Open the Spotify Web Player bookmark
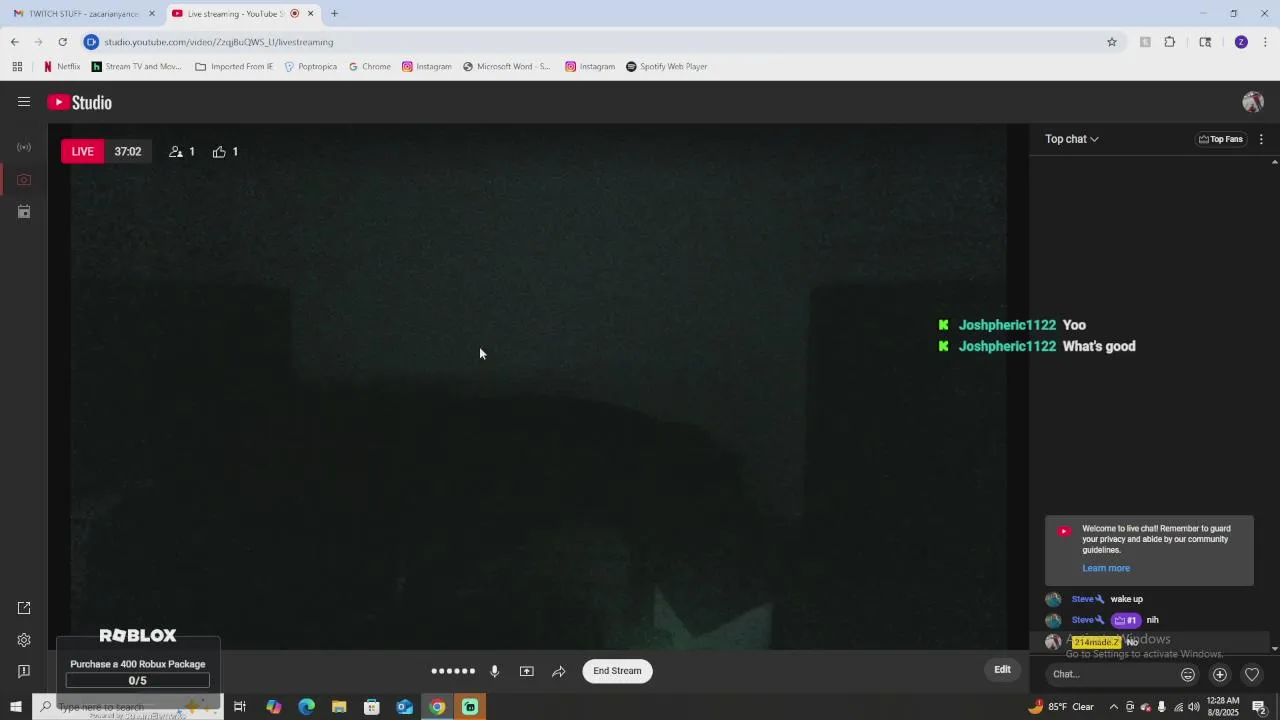The height and width of the screenshot is (720, 1280). click(667, 67)
